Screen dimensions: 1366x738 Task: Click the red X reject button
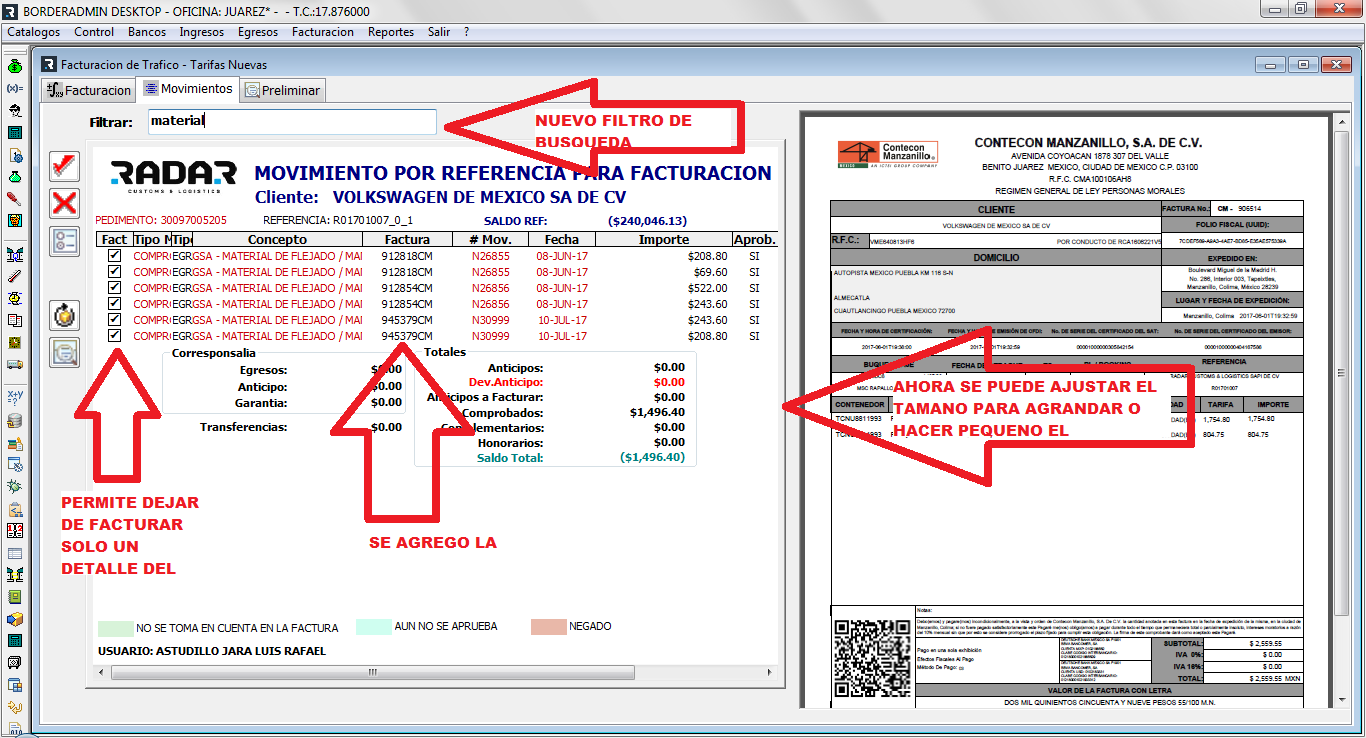coord(65,204)
